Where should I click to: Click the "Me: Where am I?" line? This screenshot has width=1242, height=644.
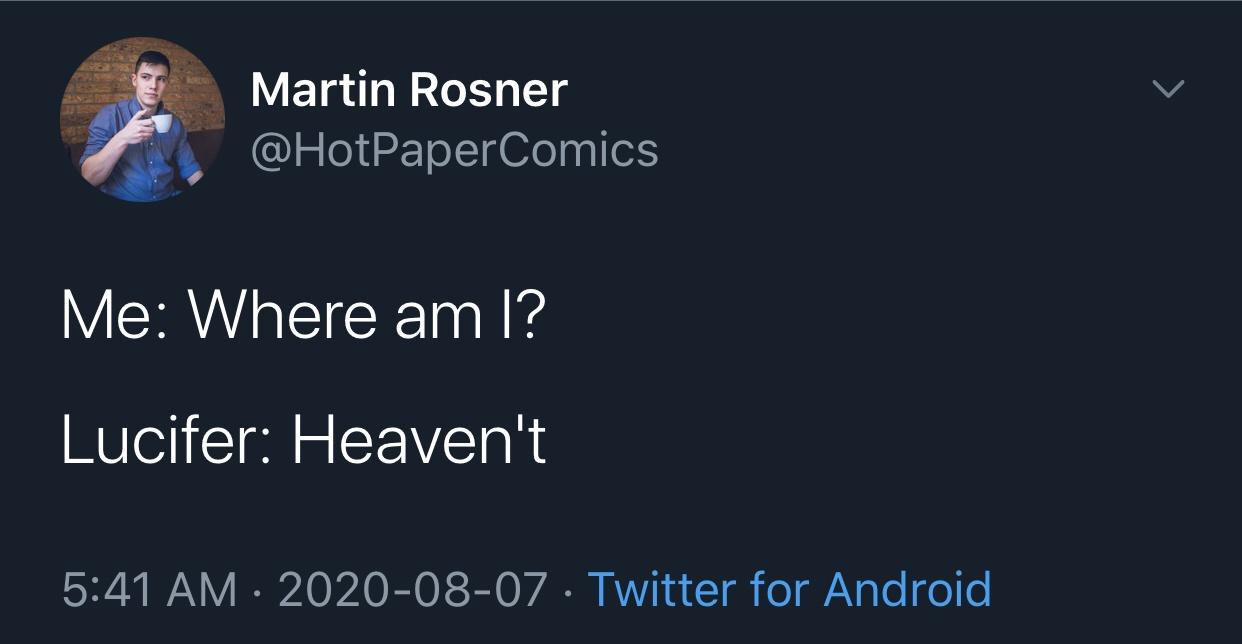pos(304,316)
